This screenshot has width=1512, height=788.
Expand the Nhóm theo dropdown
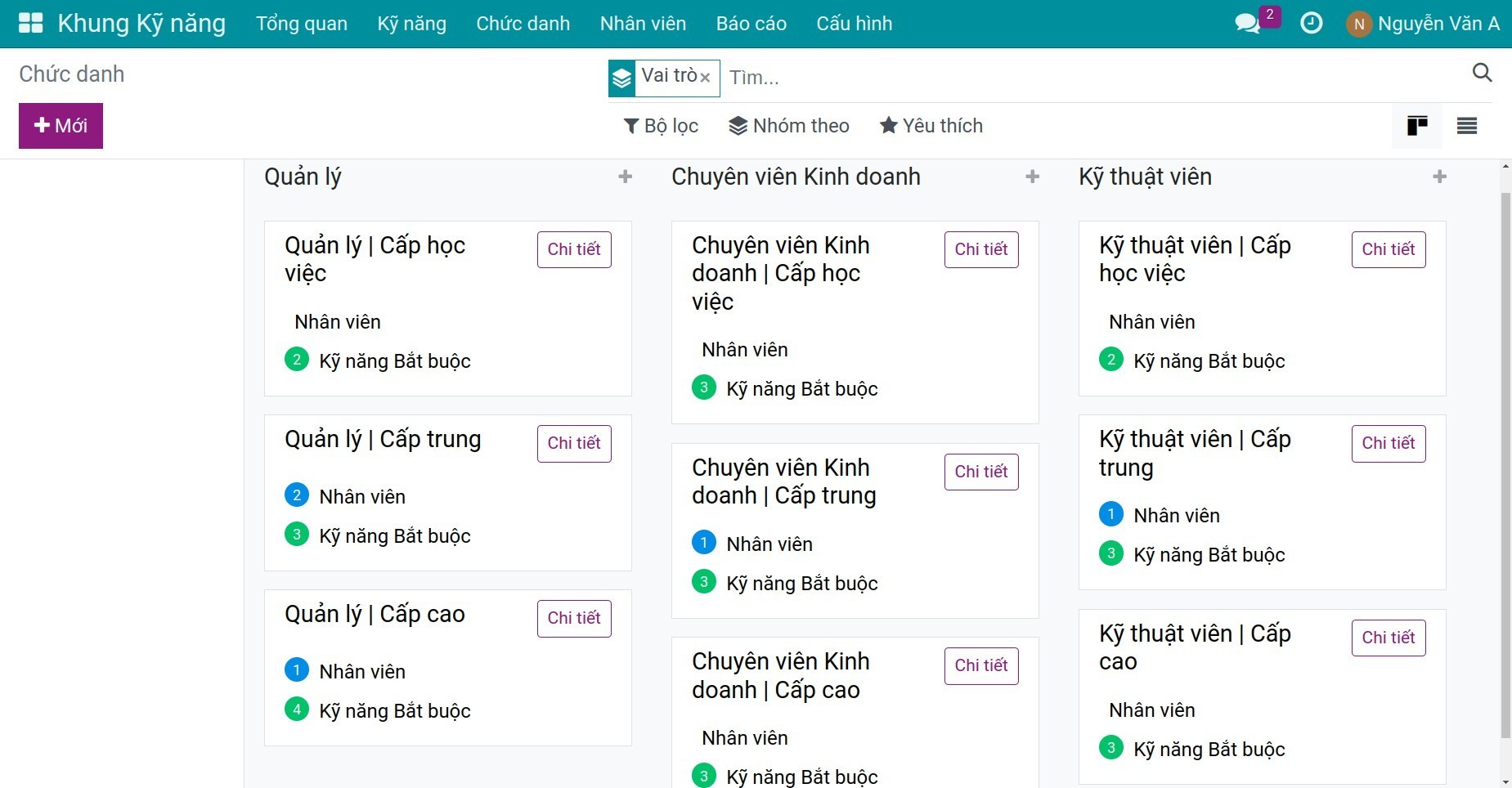[789, 126]
